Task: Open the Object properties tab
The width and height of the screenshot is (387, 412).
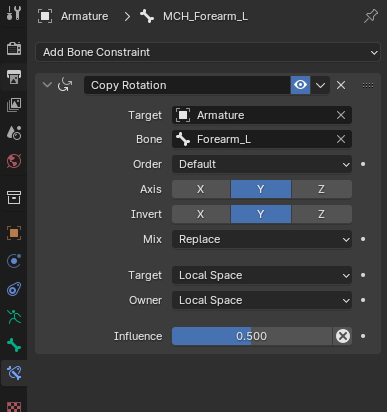Action: pos(14,233)
